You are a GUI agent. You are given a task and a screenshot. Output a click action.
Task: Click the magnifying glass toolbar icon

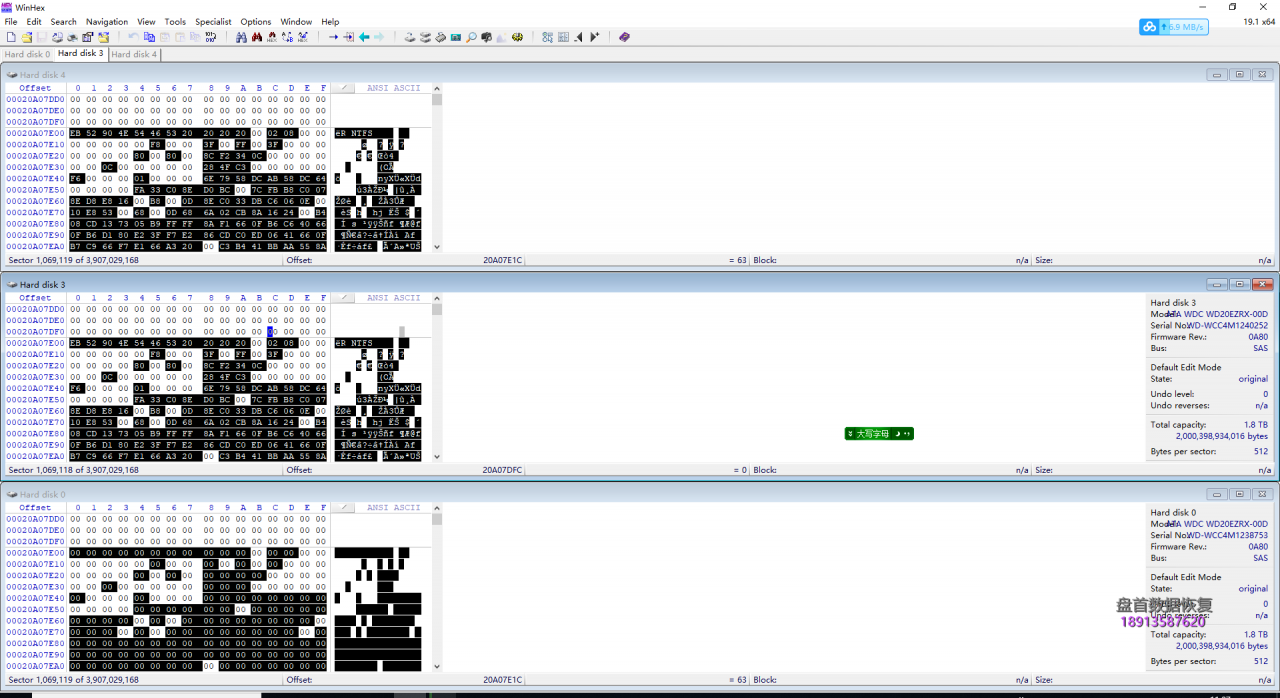[471, 37]
